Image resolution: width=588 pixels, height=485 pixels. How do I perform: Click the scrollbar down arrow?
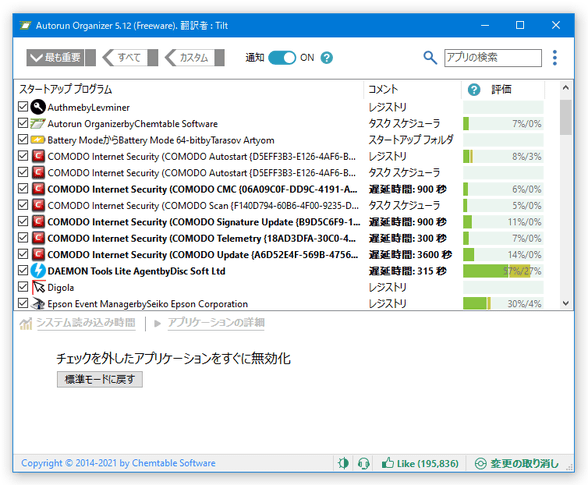566,303
